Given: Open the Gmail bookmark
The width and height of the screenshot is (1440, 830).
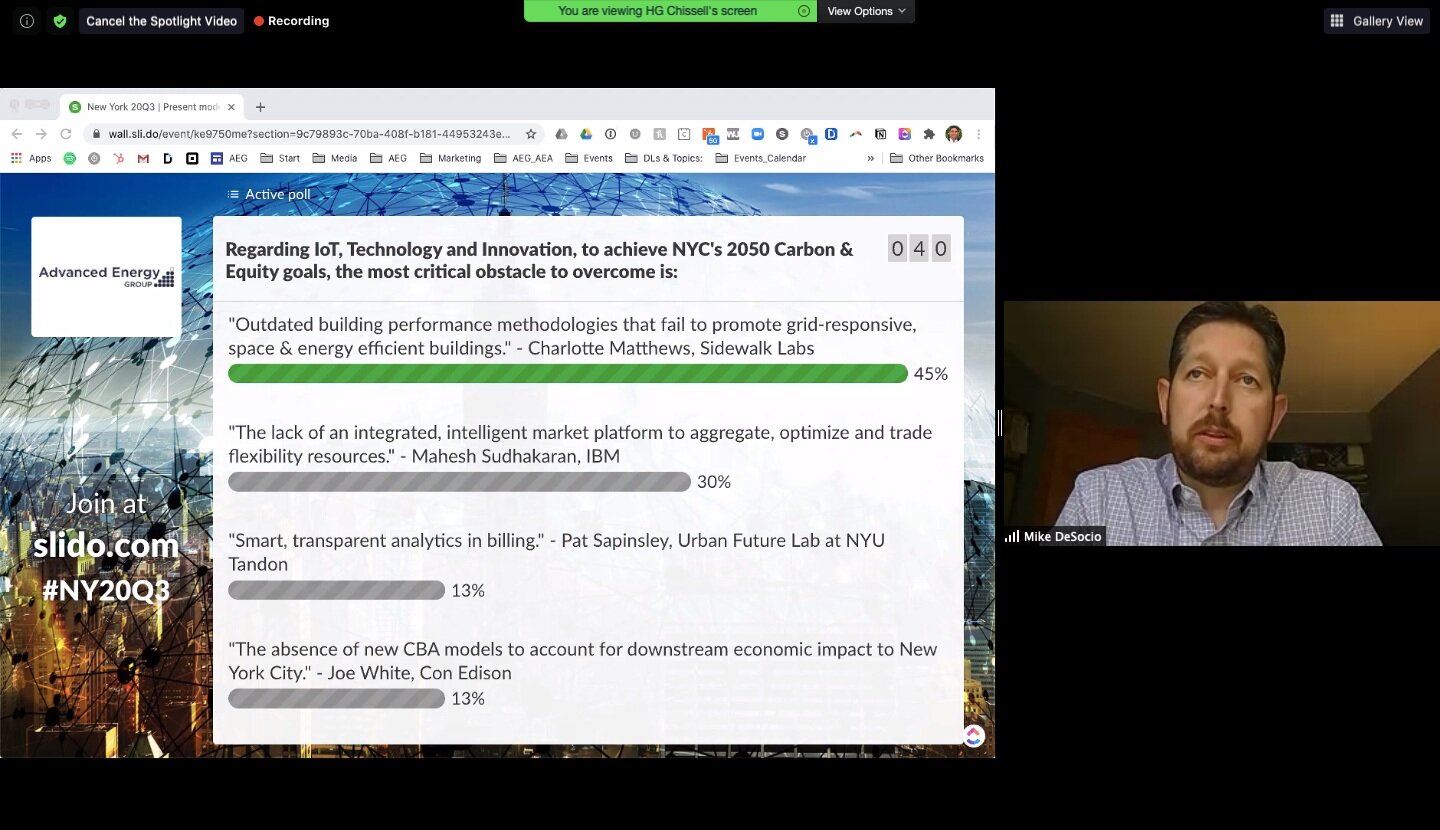Looking at the screenshot, I should pos(143,158).
